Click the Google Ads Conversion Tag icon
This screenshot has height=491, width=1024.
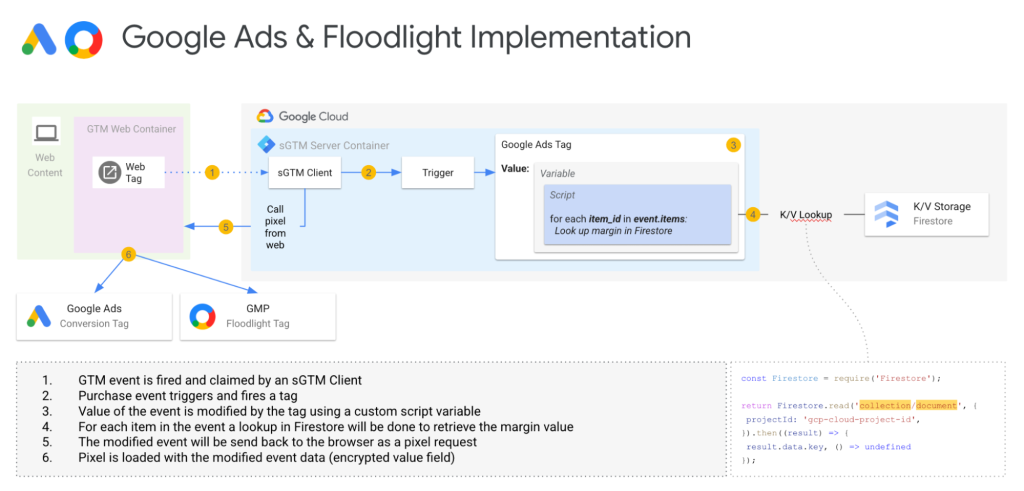tap(39, 316)
